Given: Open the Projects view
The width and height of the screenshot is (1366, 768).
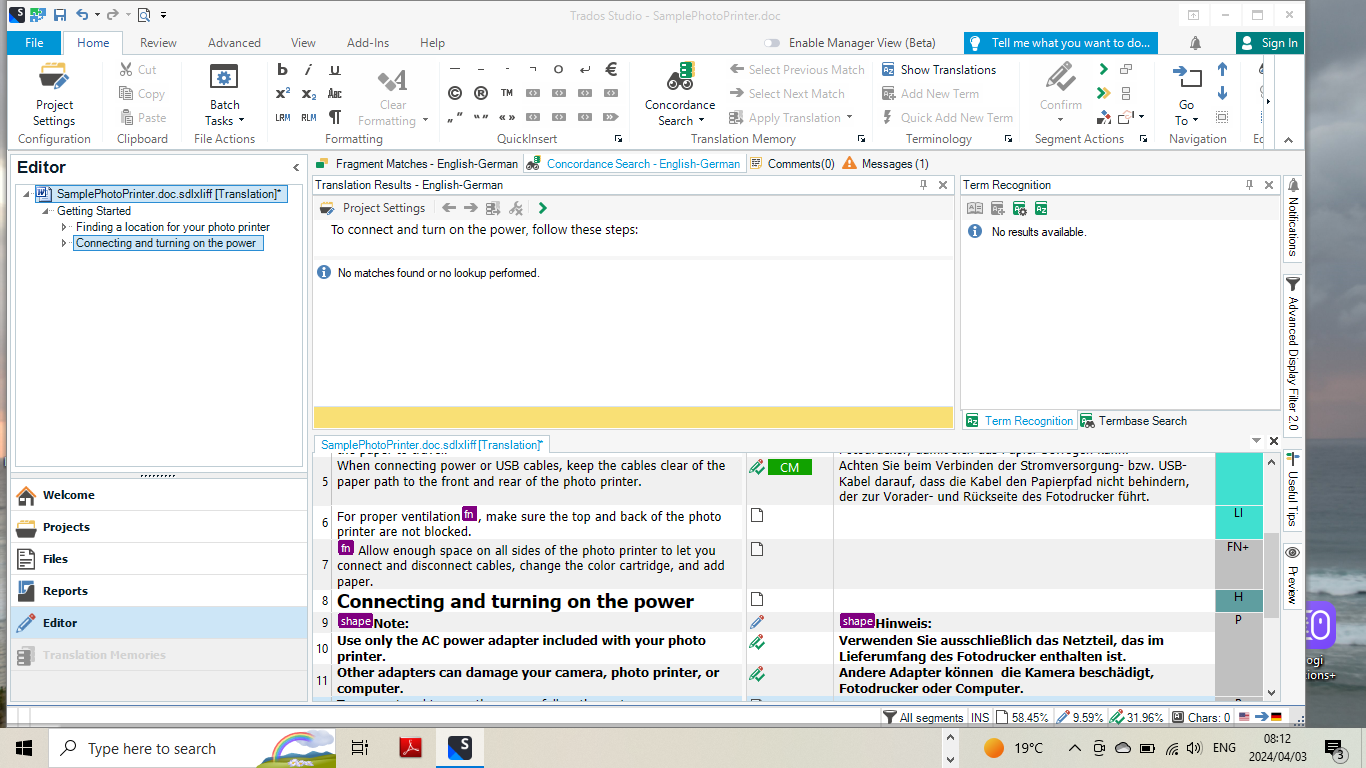Looking at the screenshot, I should click(x=159, y=527).
